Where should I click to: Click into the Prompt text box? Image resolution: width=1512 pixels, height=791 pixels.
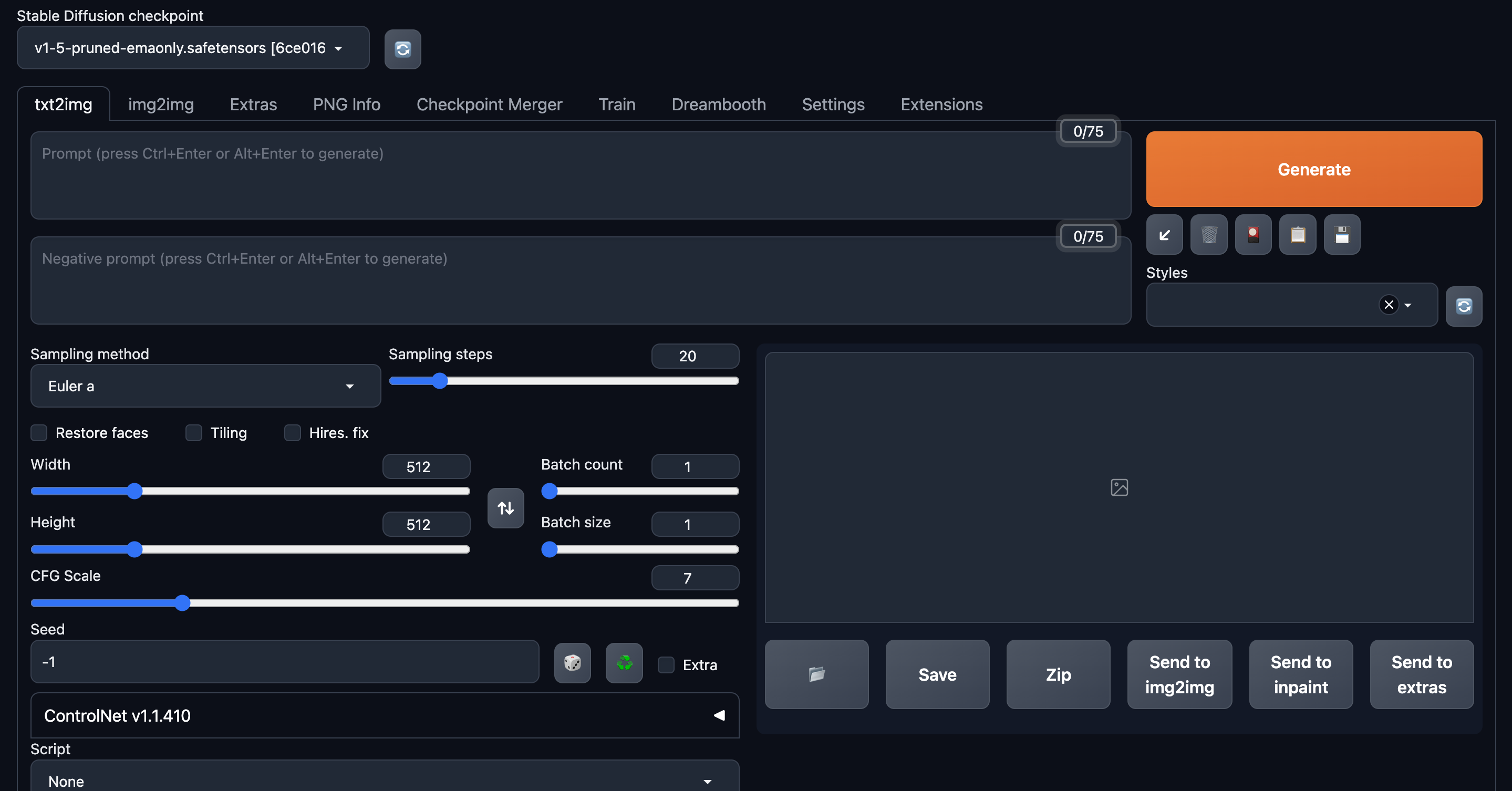point(581,175)
